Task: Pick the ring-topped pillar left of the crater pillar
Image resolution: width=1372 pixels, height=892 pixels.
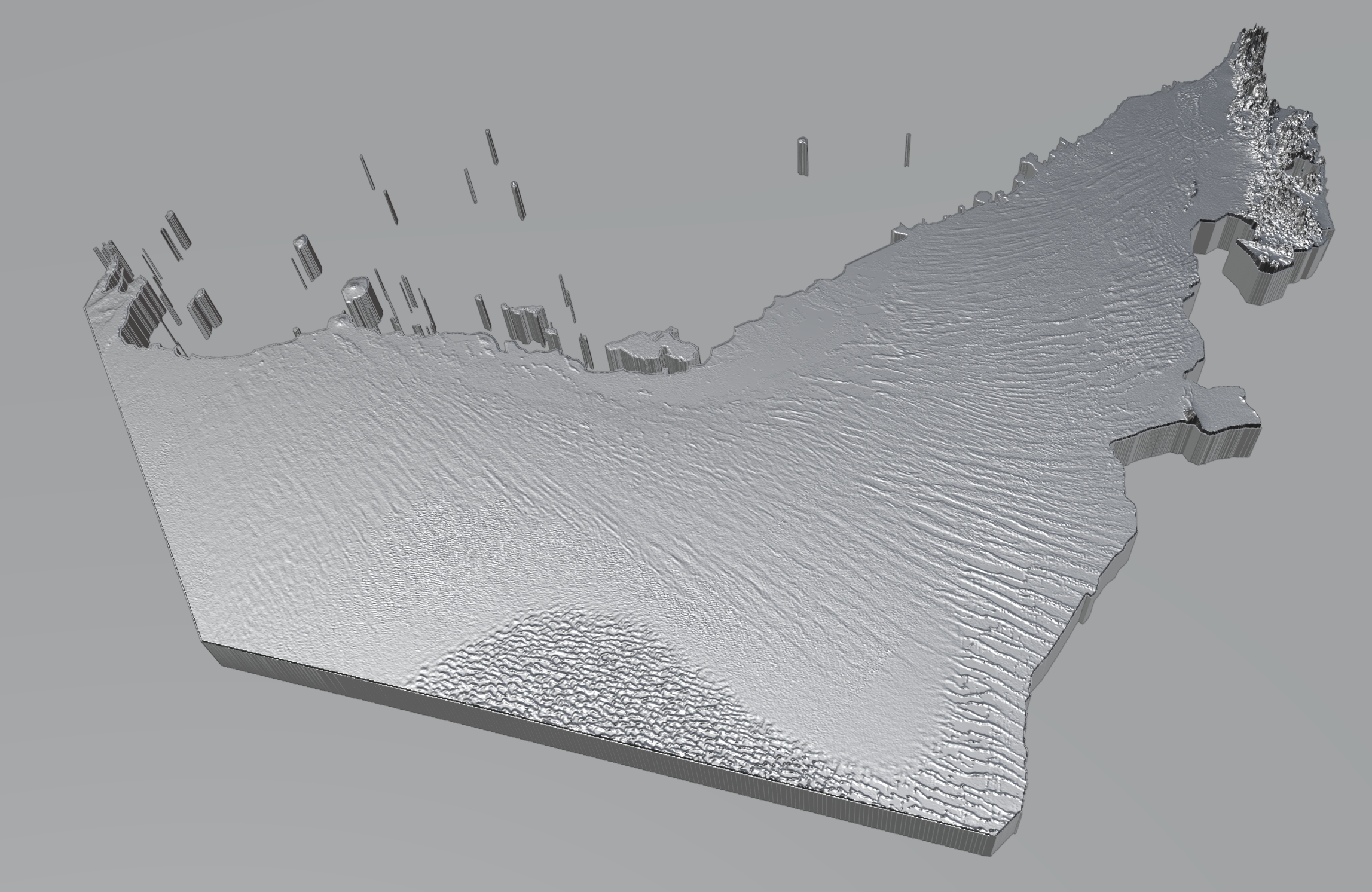Action: pyautogui.click(x=306, y=257)
